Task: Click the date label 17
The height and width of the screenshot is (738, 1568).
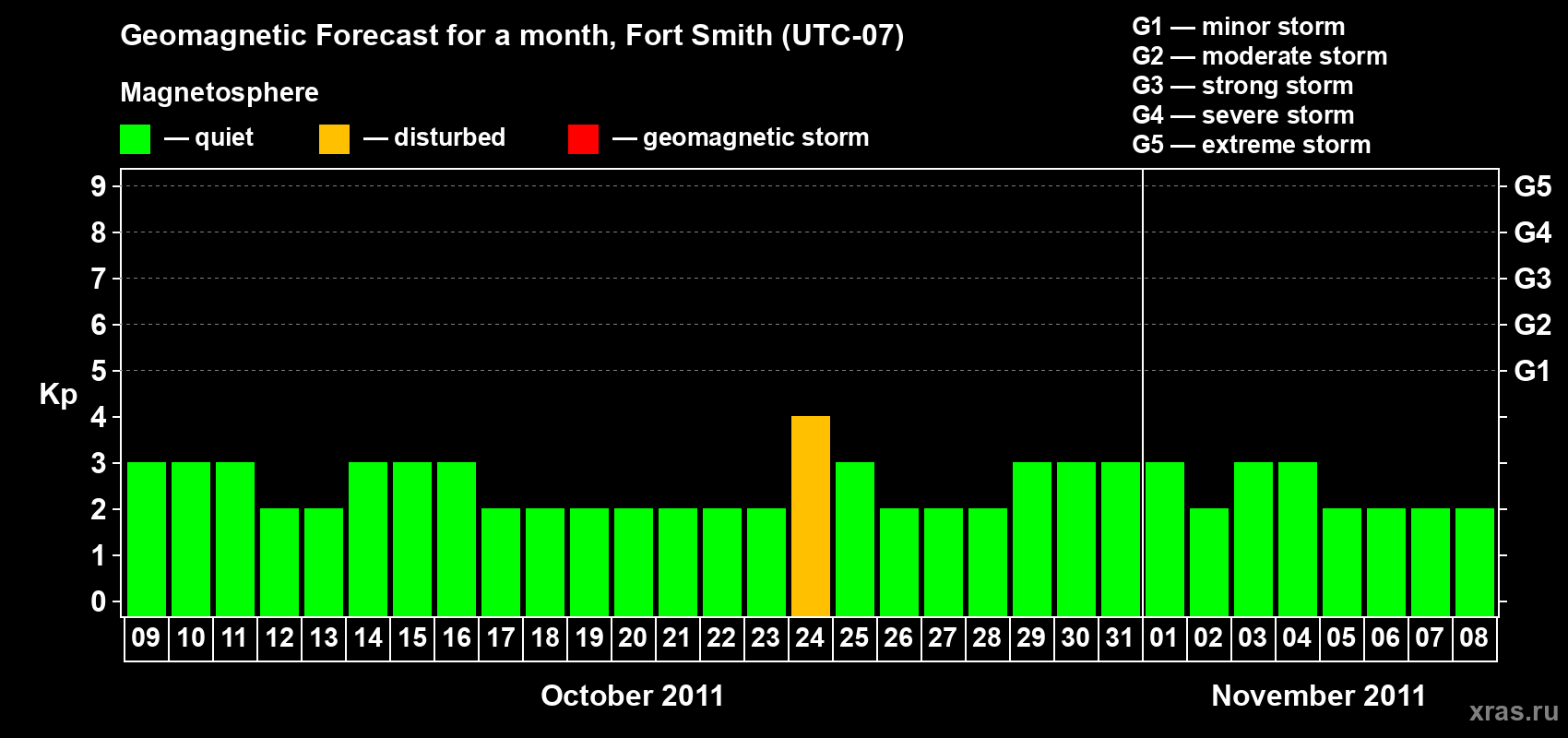Action: tap(501, 637)
